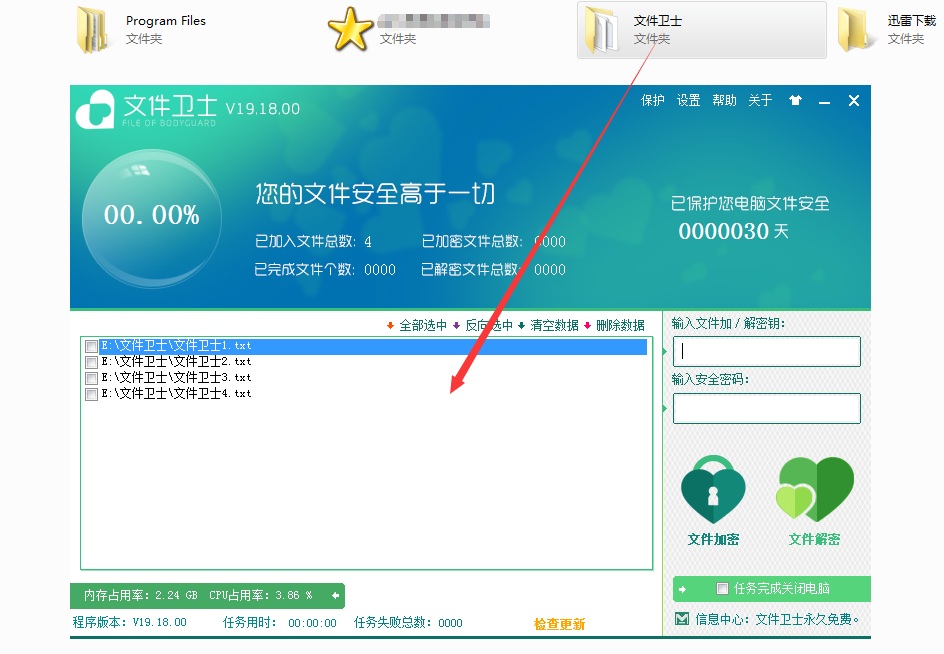This screenshot has width=944, height=654.
Task: Tick checkbox for 文件卫士3.txt
Action: tap(92, 378)
